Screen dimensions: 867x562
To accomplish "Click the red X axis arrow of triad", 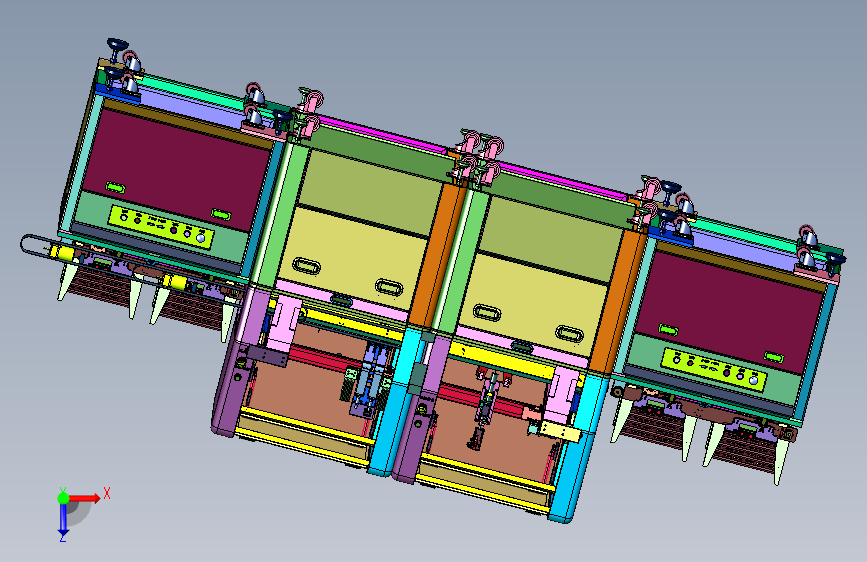I will click(83, 498).
